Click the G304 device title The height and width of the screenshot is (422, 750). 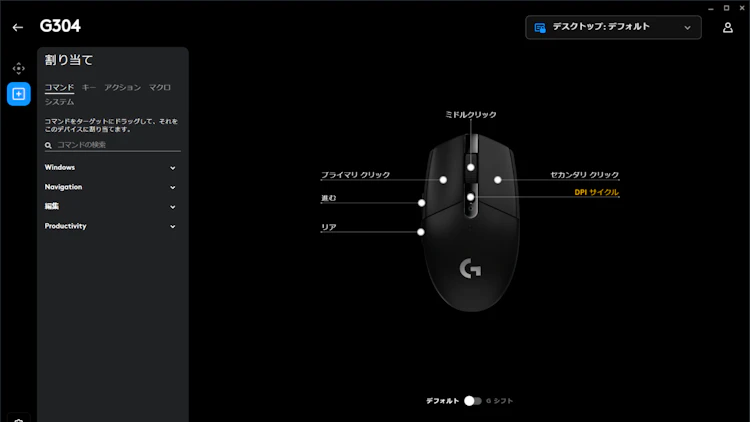click(60, 26)
